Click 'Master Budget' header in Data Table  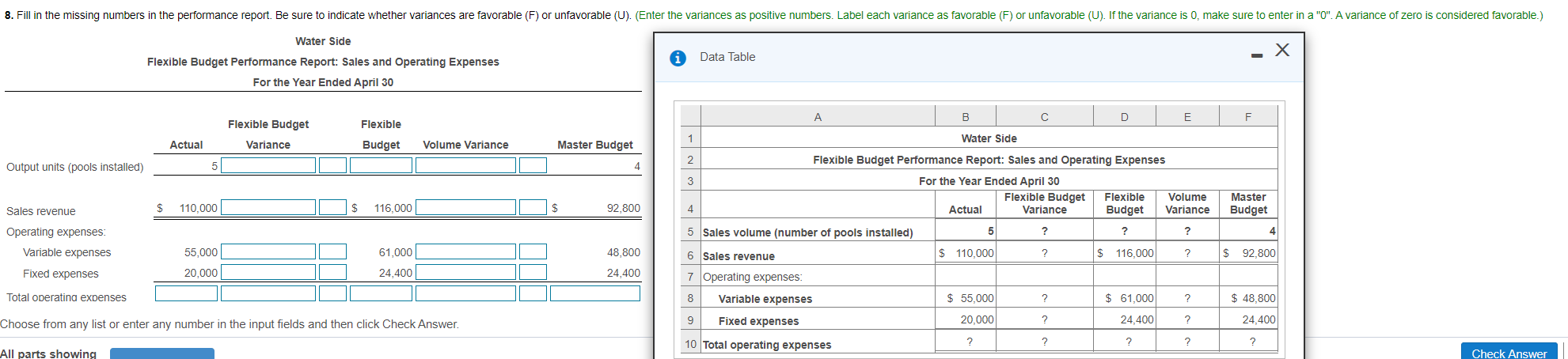click(1248, 203)
